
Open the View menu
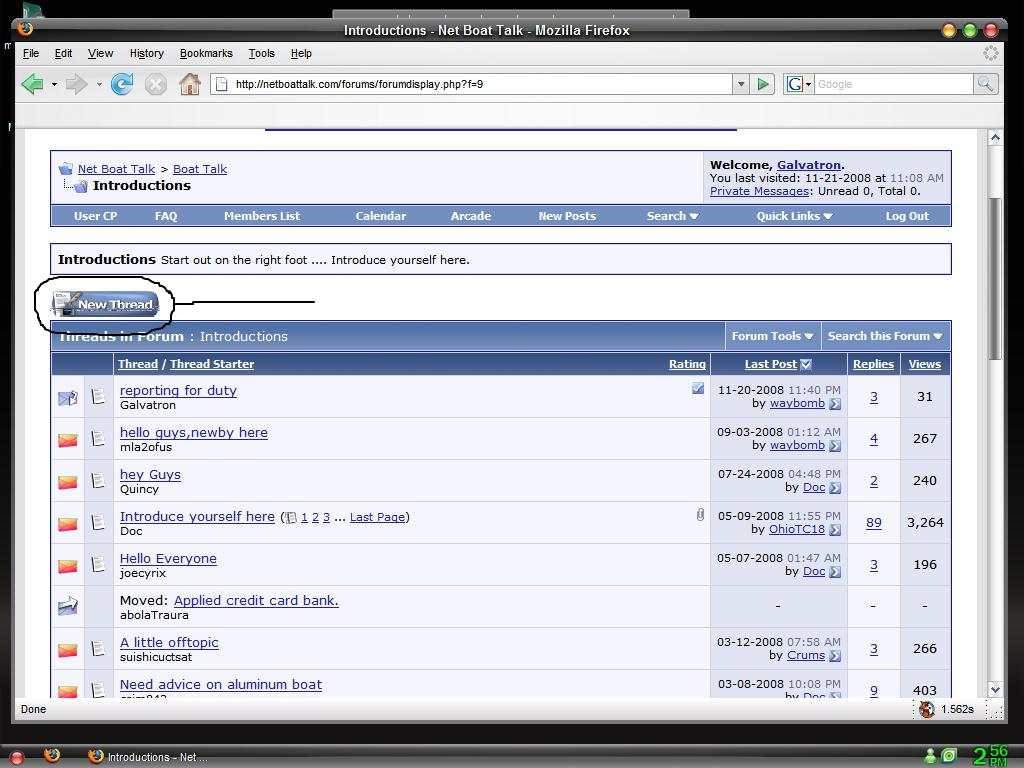[101, 54]
